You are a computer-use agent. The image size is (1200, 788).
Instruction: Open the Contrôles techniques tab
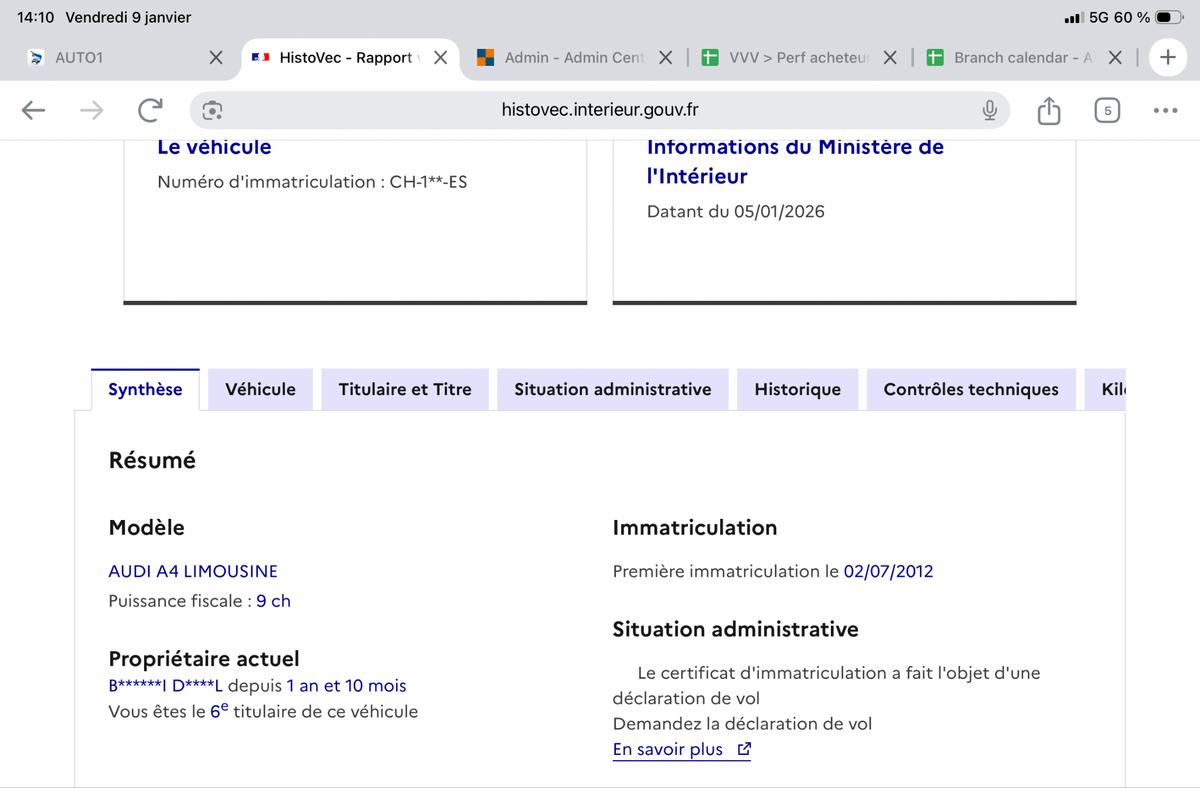tap(970, 389)
